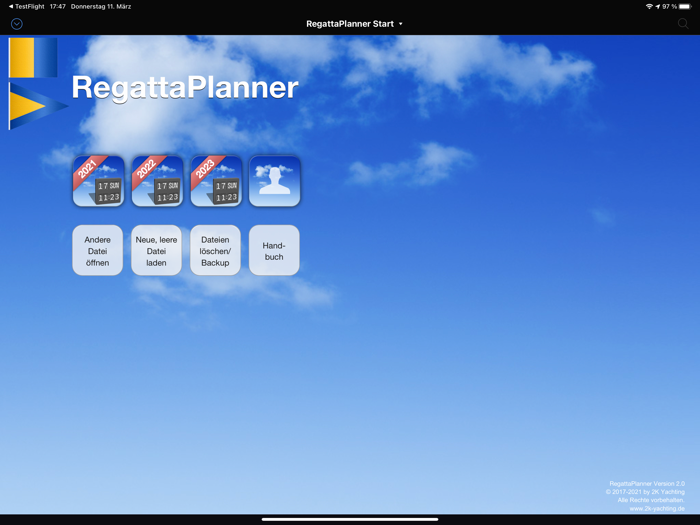
Task: Tap the search magnifier icon
Action: [683, 24]
